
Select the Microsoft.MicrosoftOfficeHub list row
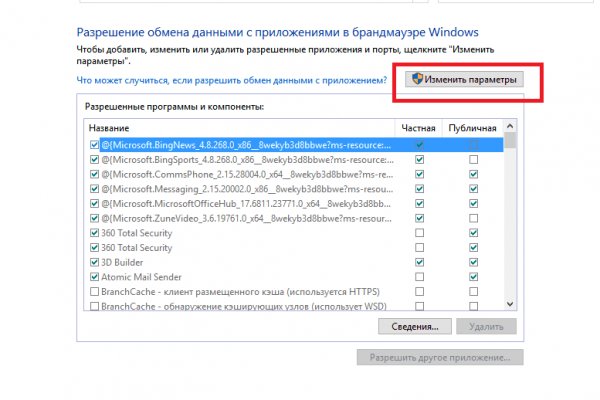(x=250, y=204)
